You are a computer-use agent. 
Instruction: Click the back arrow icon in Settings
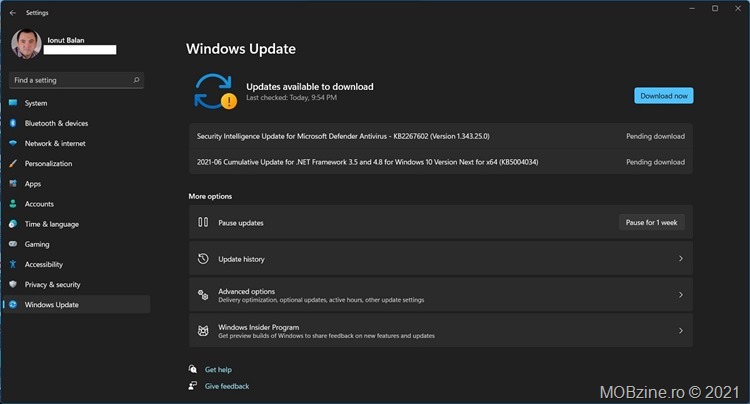[x=13, y=13]
